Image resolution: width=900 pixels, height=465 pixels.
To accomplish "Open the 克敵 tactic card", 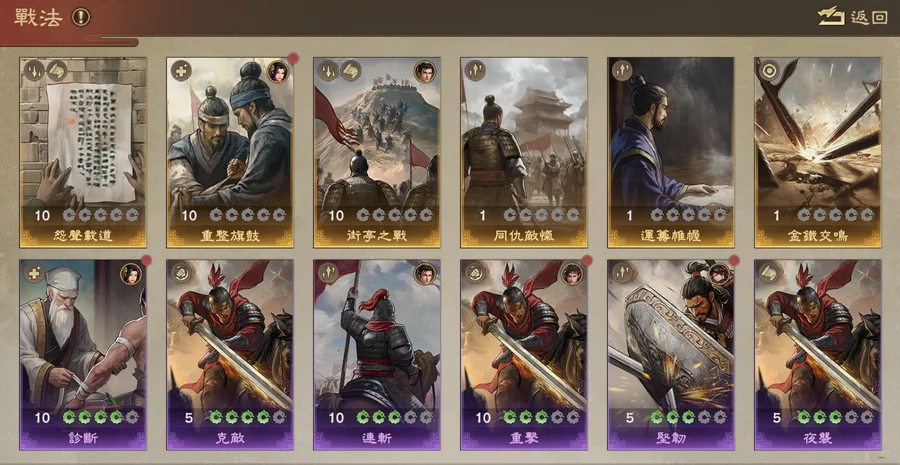I will (x=230, y=355).
